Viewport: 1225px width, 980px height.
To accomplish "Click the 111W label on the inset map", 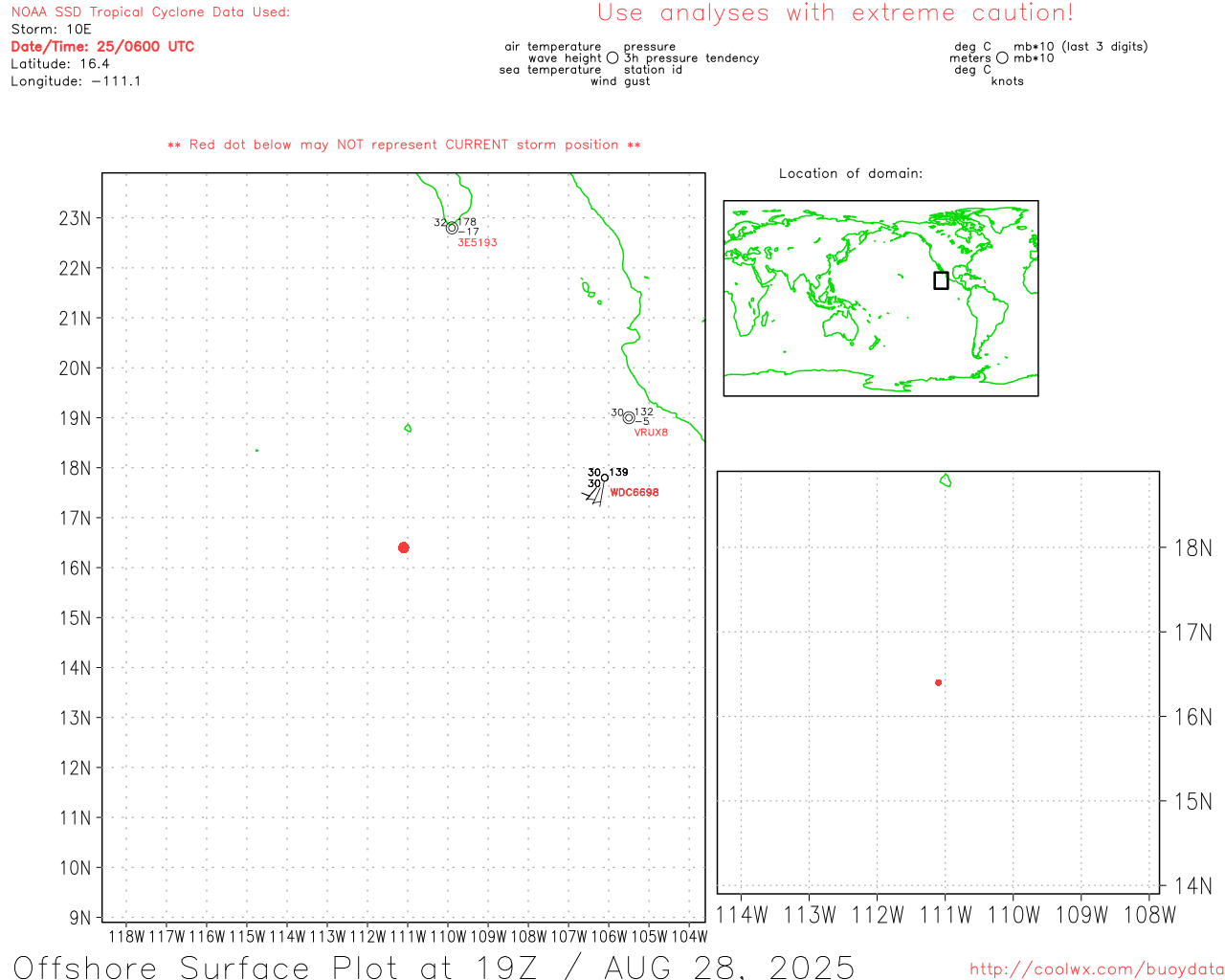I will click(x=946, y=915).
